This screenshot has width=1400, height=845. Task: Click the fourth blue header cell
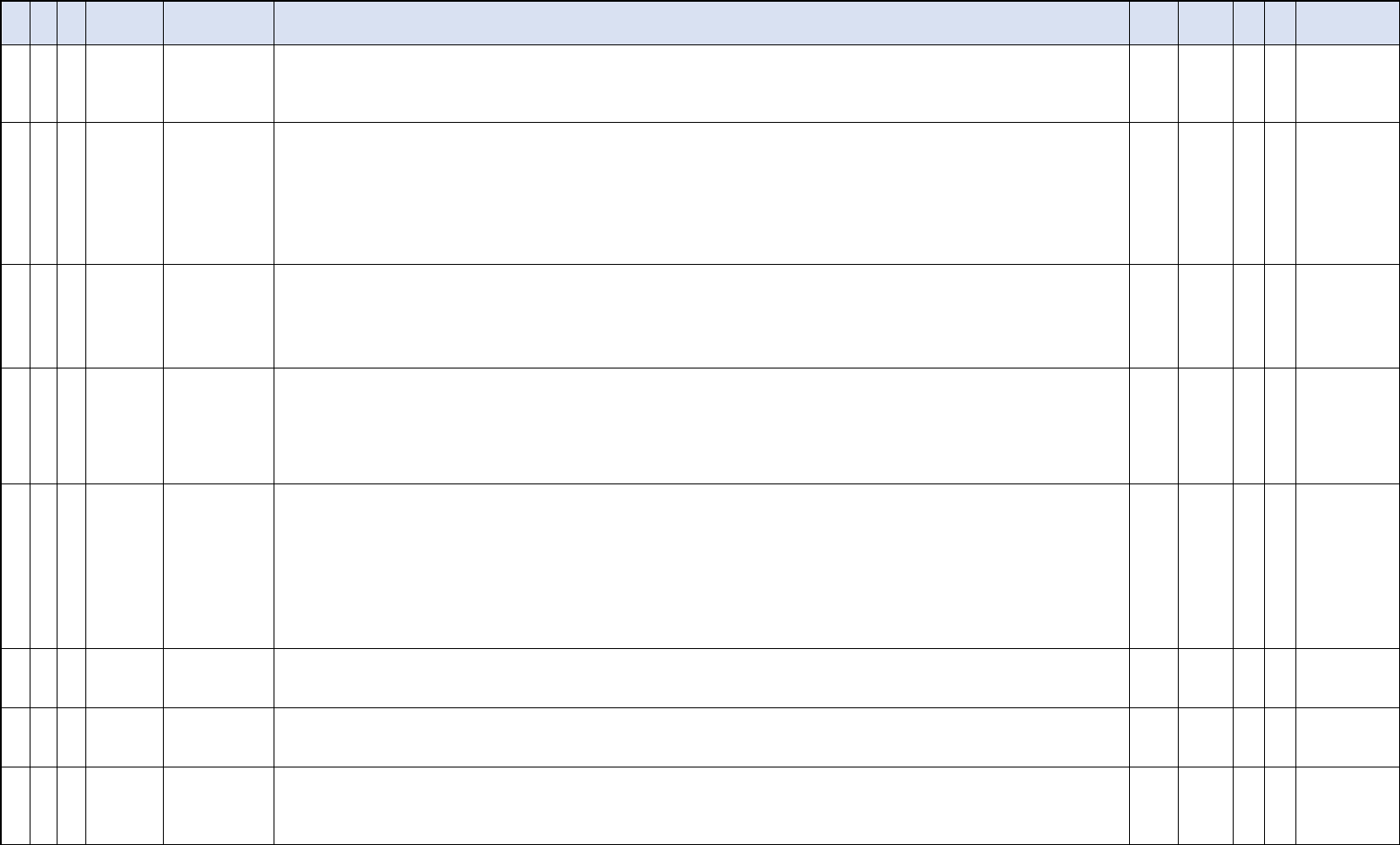click(125, 23)
